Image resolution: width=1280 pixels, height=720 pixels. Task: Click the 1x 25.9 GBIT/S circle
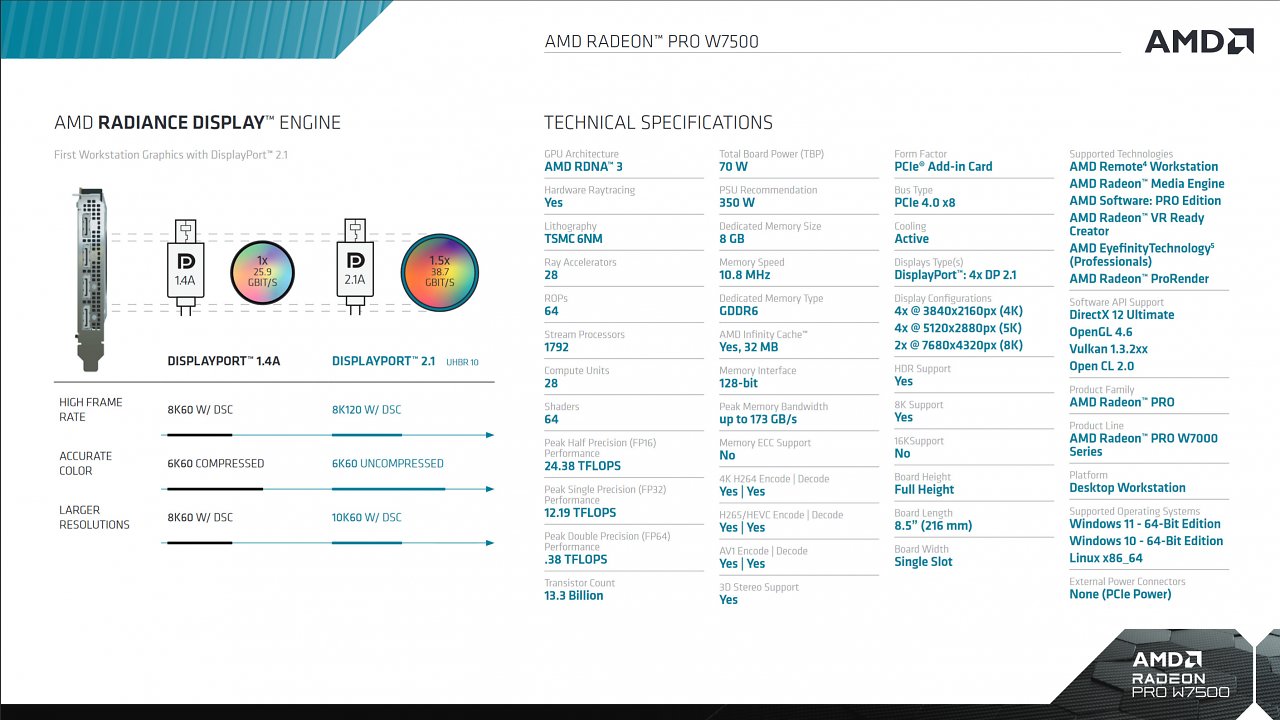click(263, 271)
